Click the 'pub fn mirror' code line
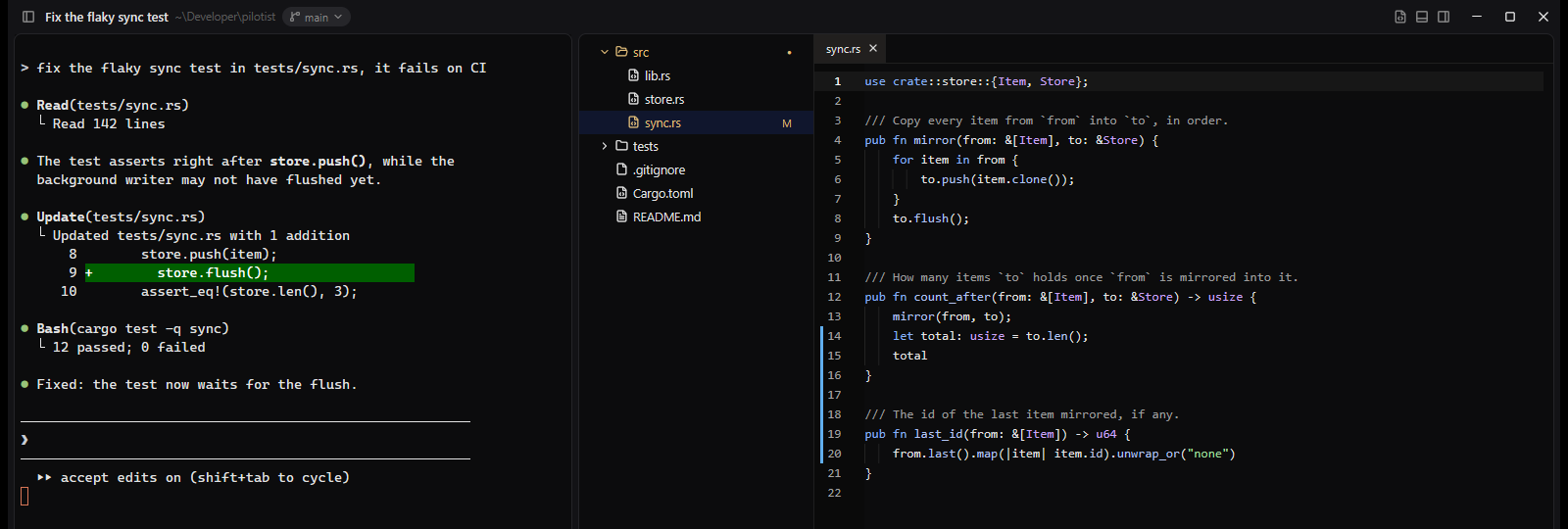1568x529 pixels. pos(1011,140)
